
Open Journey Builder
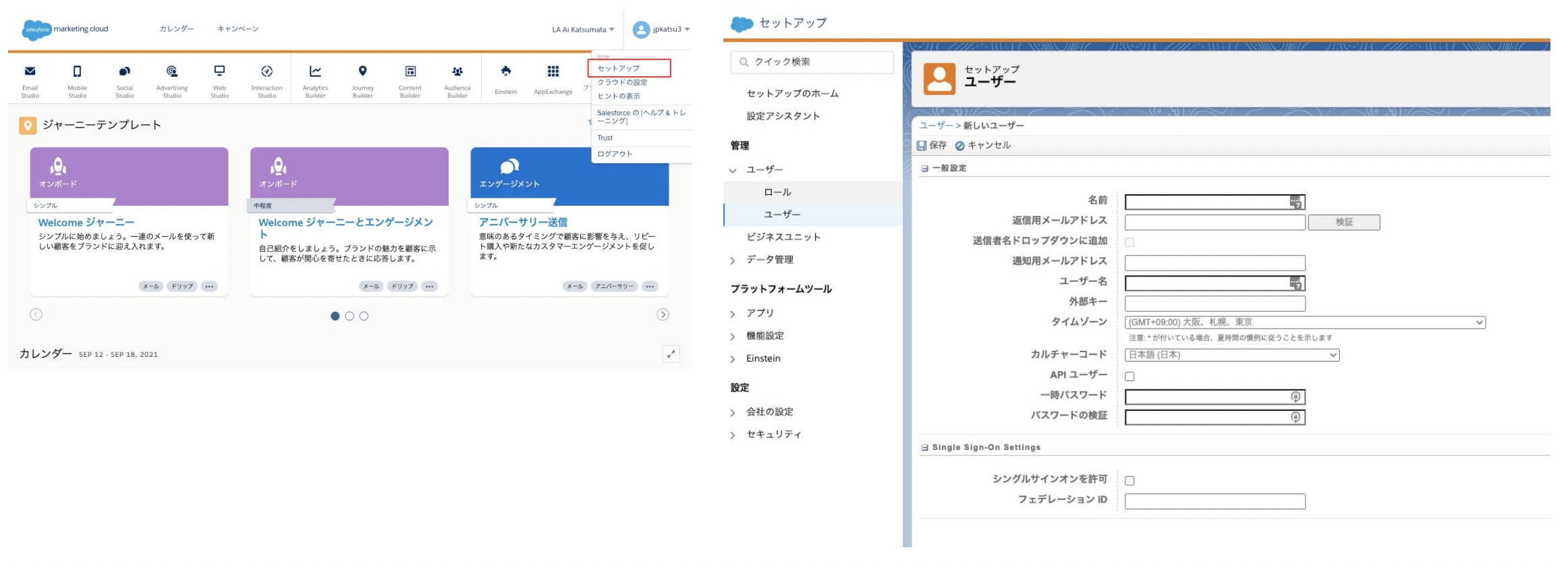pyautogui.click(x=362, y=81)
